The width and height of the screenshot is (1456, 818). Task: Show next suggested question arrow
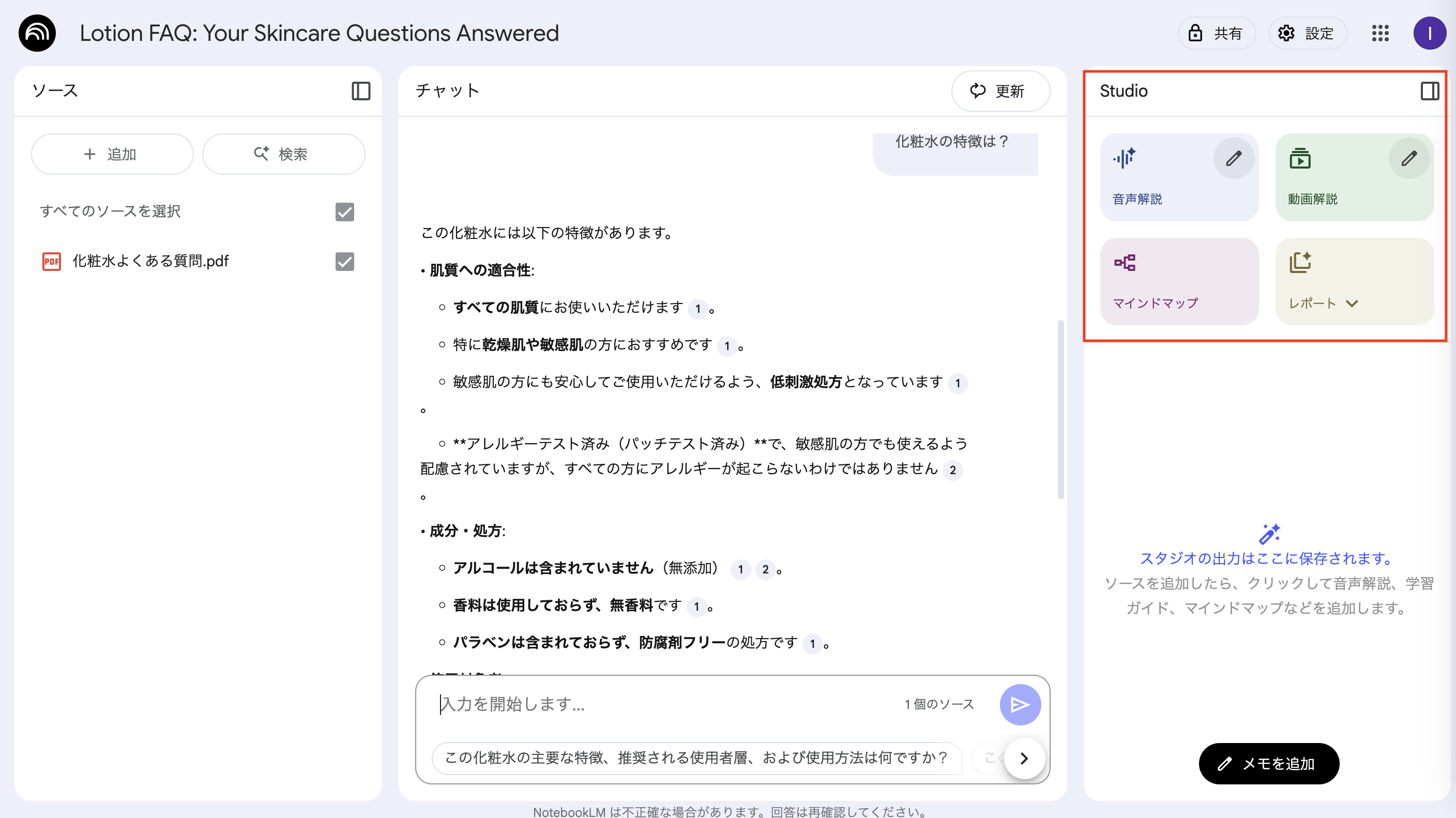pos(1024,758)
